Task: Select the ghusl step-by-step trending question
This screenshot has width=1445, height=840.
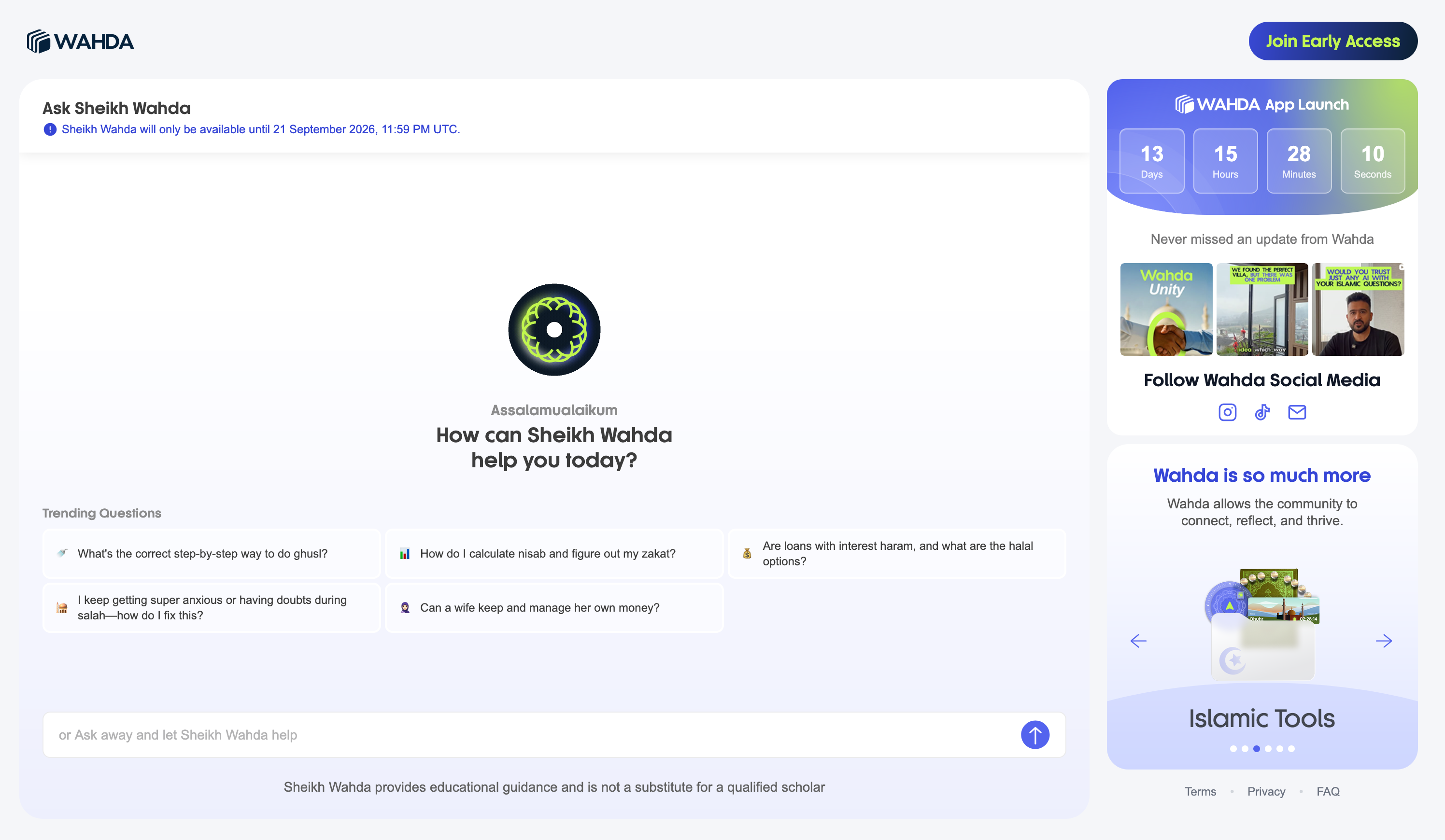Action: point(212,554)
